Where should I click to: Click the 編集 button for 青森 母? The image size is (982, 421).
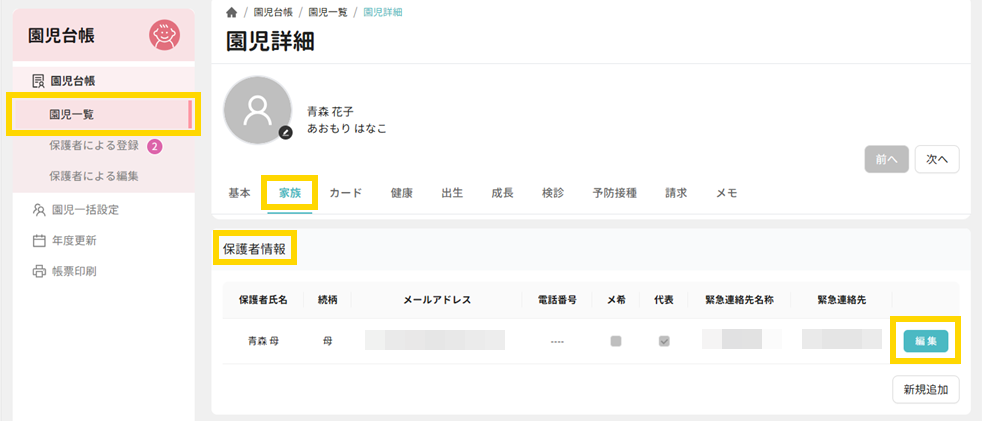(x=925, y=341)
